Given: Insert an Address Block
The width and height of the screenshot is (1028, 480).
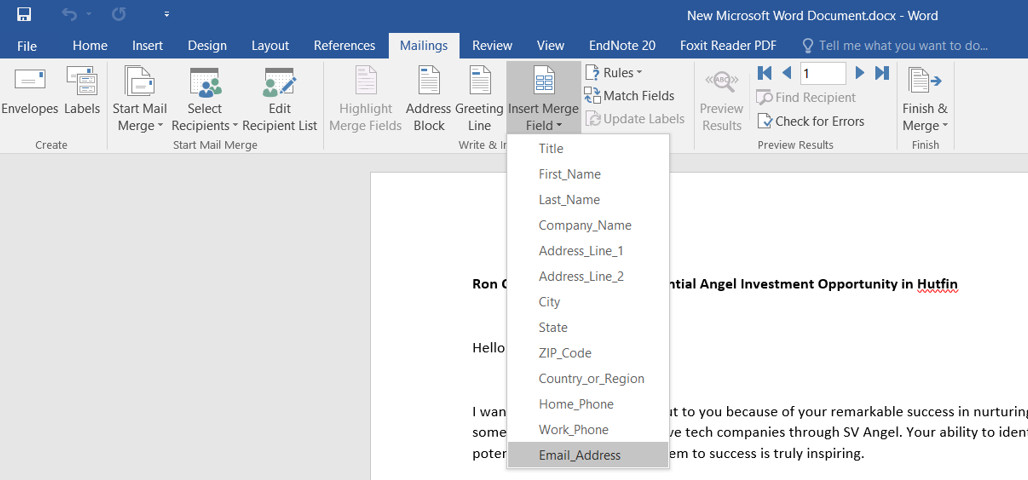Looking at the screenshot, I should click(429, 99).
